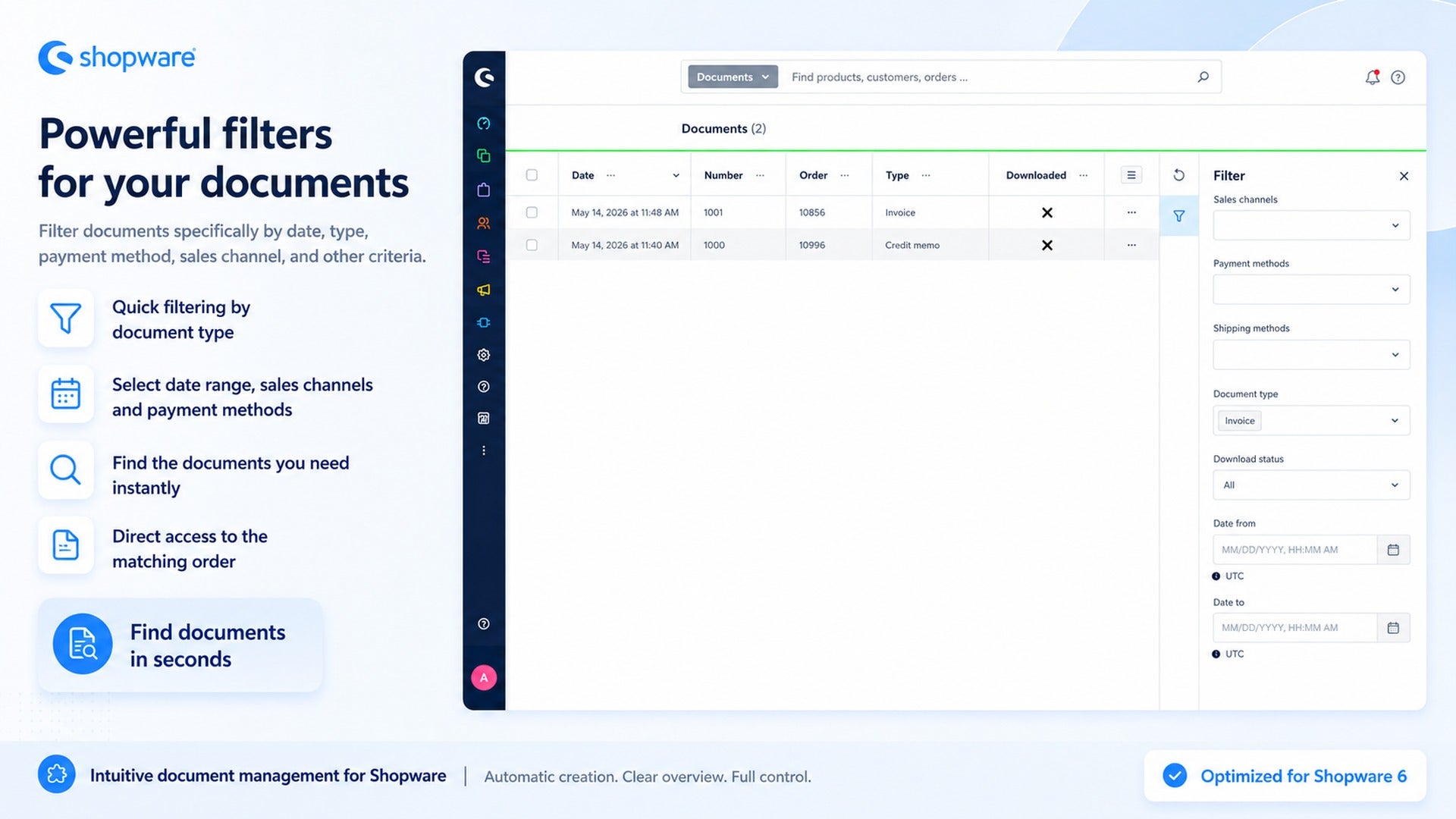
Task: Open the Content icon in the sidebar
Action: [484, 256]
